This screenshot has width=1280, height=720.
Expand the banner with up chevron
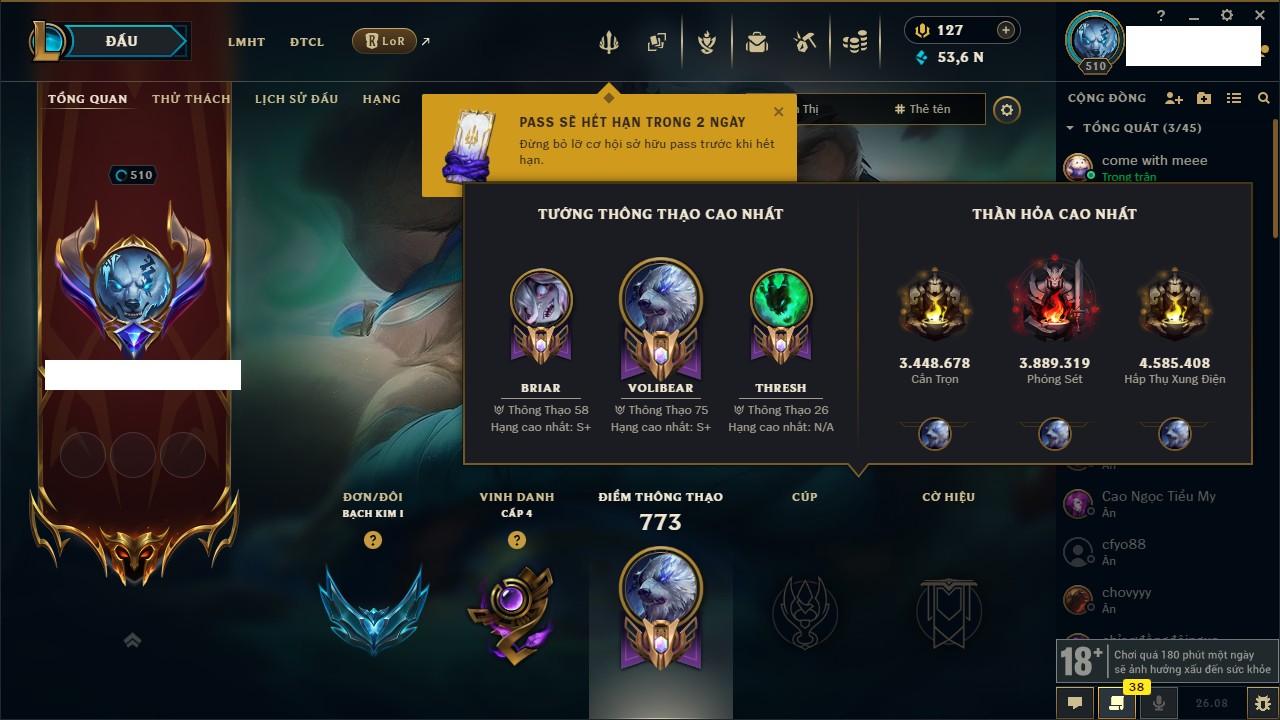click(133, 640)
